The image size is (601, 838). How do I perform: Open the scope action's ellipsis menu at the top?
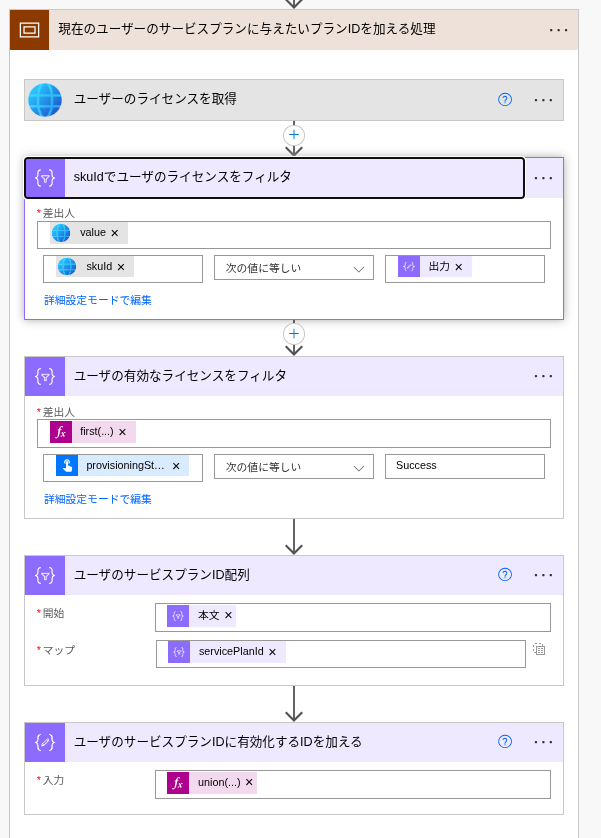coord(559,30)
